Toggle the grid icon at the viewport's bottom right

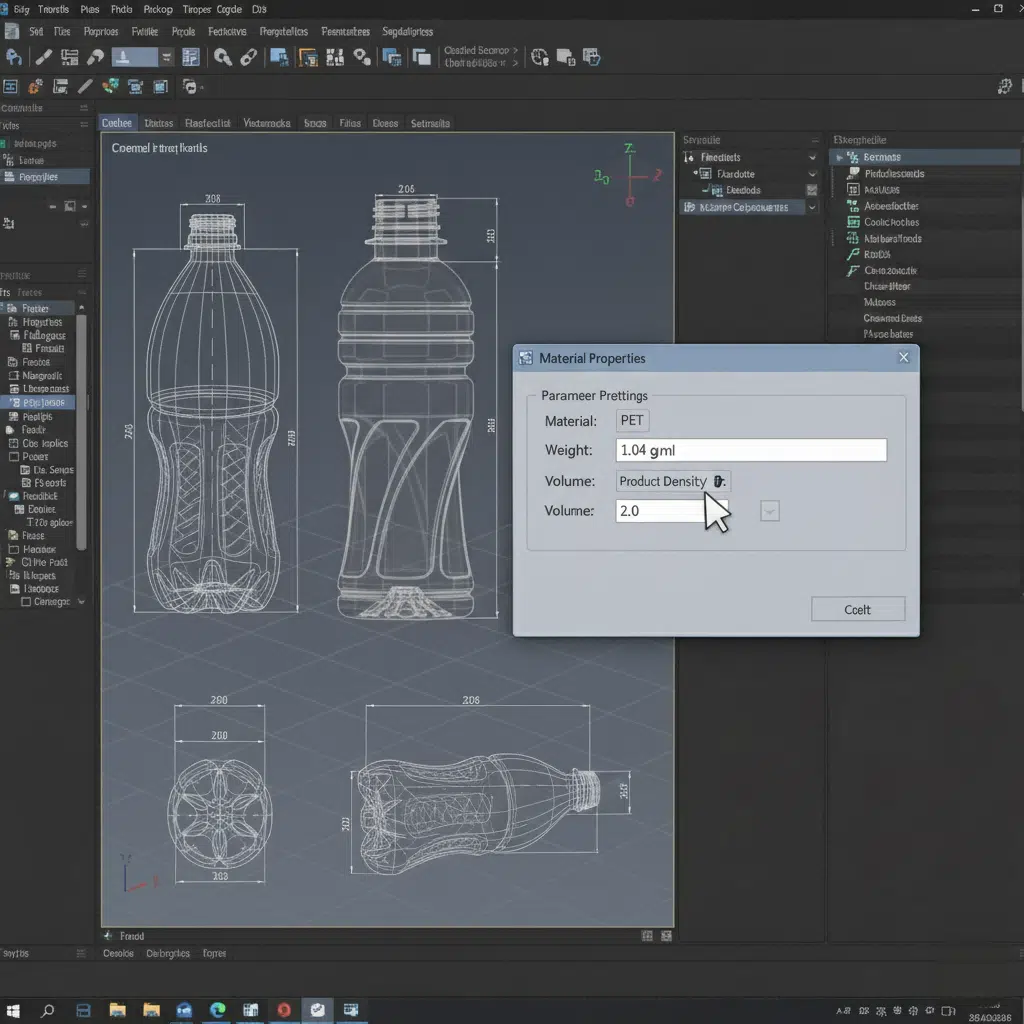(647, 936)
